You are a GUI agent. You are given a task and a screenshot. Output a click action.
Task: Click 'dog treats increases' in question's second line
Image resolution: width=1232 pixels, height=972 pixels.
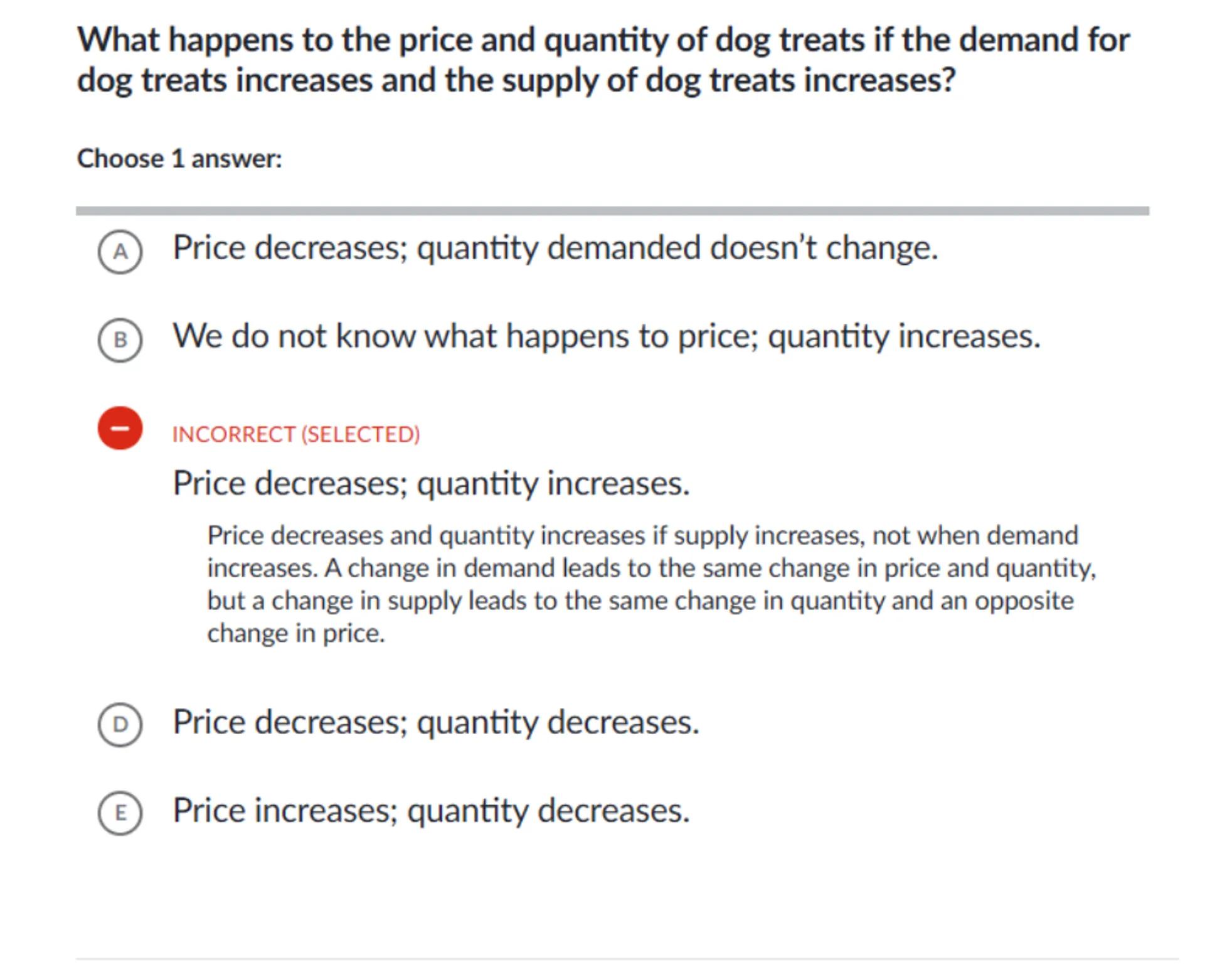(x=225, y=80)
